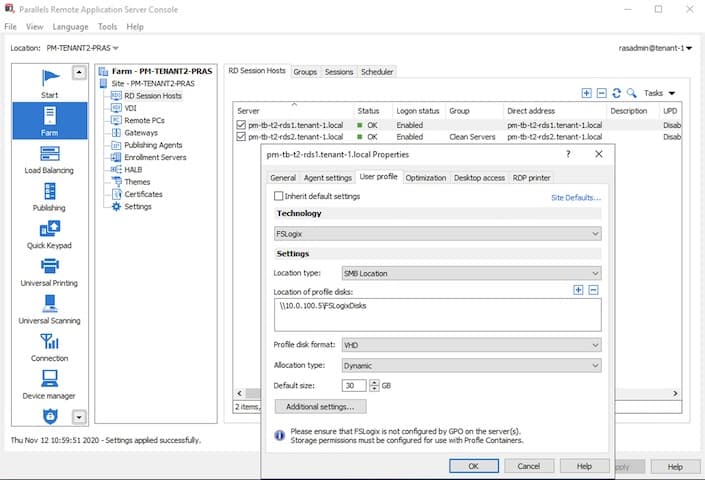This screenshot has width=705, height=480.
Task: Click the refresh icon beside Tasks
Action: click(x=616, y=93)
